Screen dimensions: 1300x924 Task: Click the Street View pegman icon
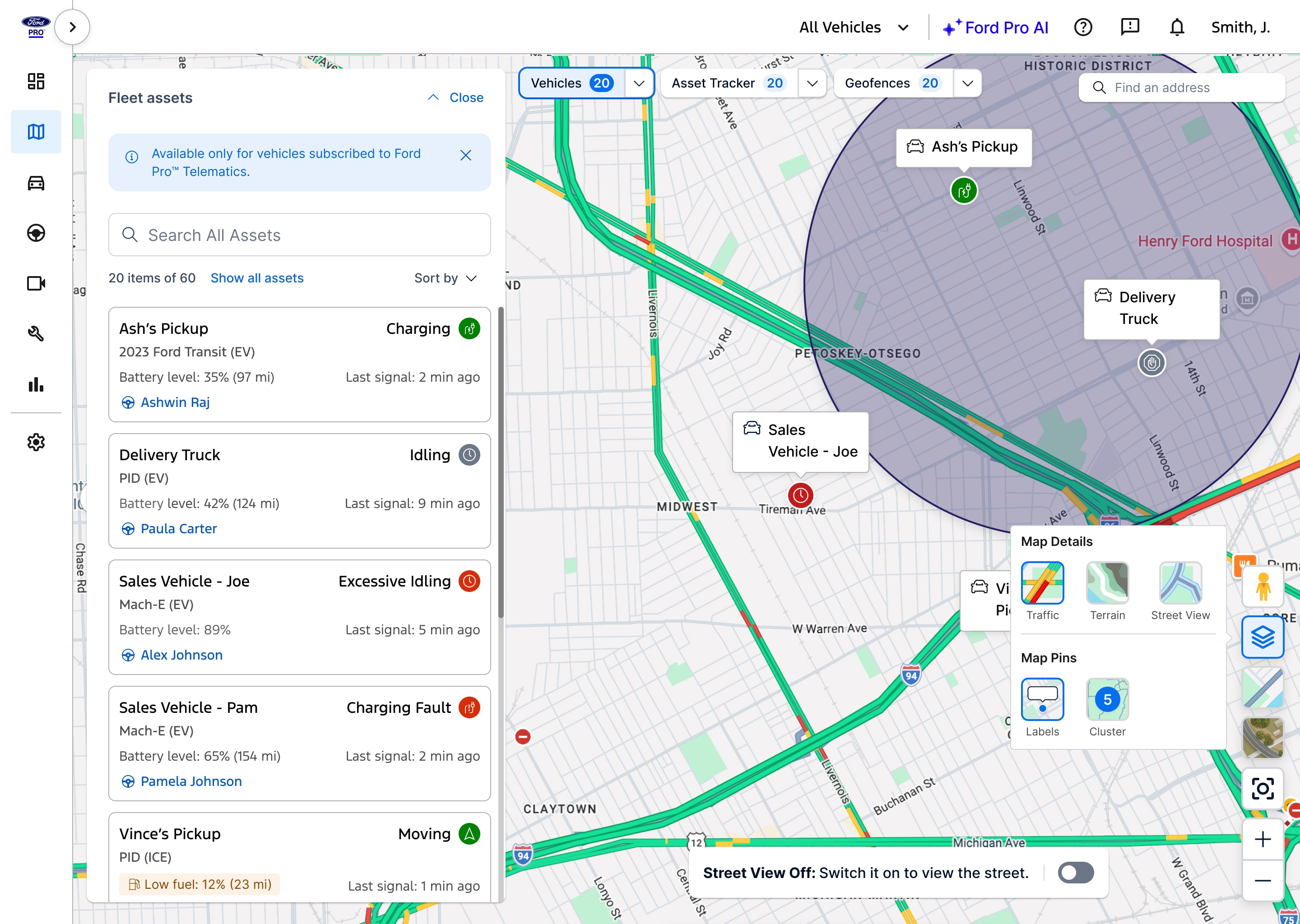pos(1263,587)
